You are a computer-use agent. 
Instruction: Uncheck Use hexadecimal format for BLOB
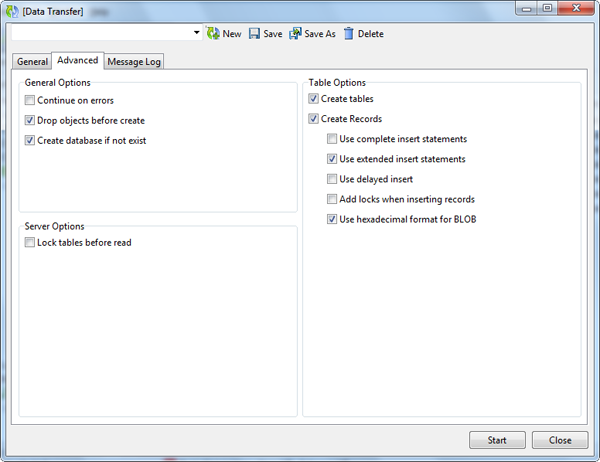[x=332, y=219]
